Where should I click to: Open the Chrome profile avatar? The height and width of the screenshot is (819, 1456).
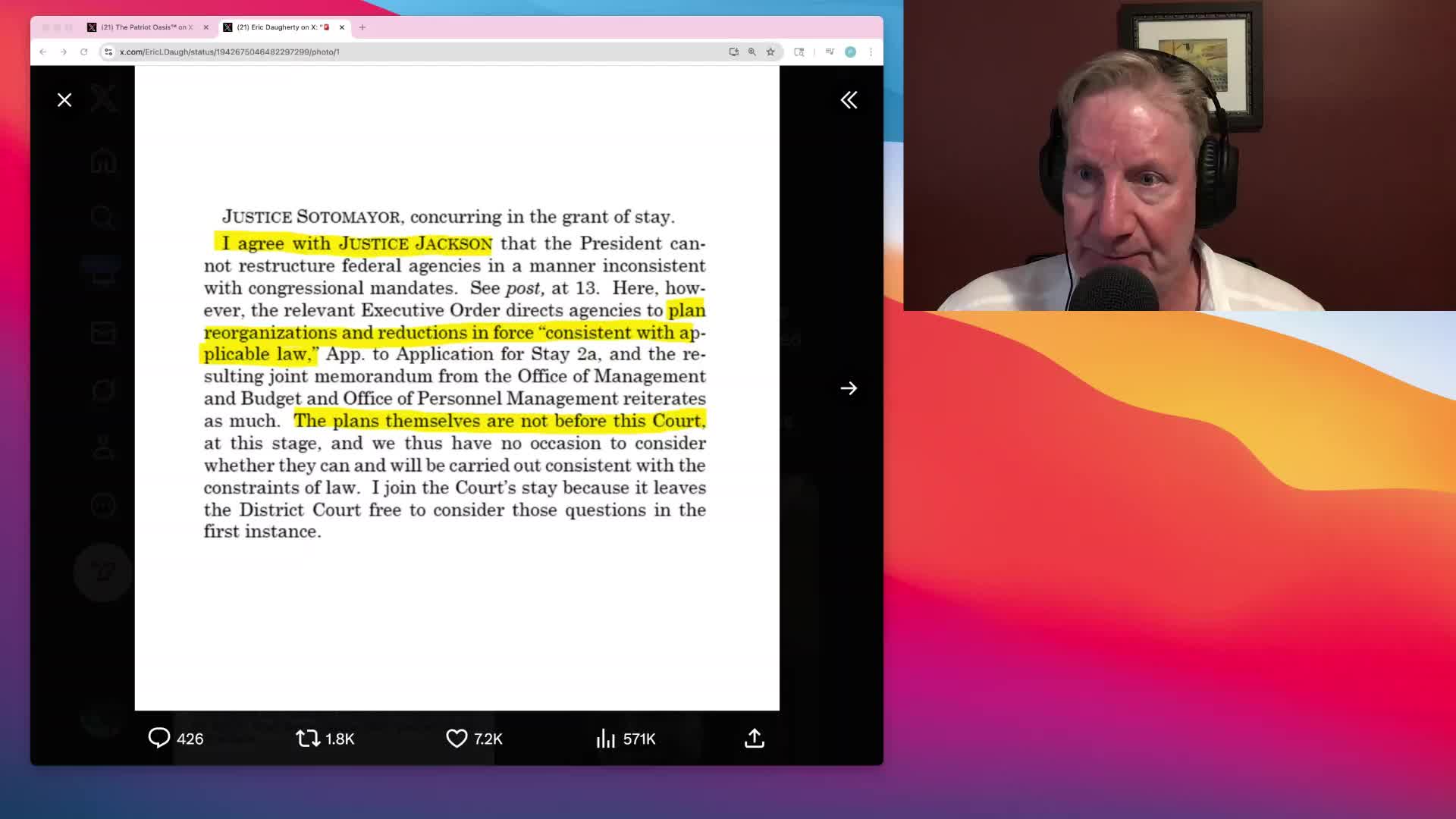(850, 52)
